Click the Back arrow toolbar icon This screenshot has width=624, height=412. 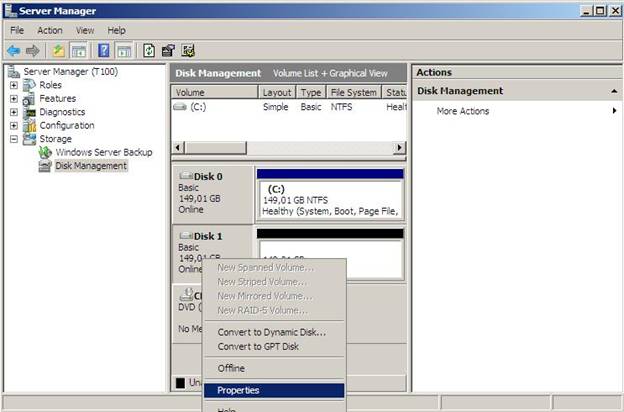point(14,51)
